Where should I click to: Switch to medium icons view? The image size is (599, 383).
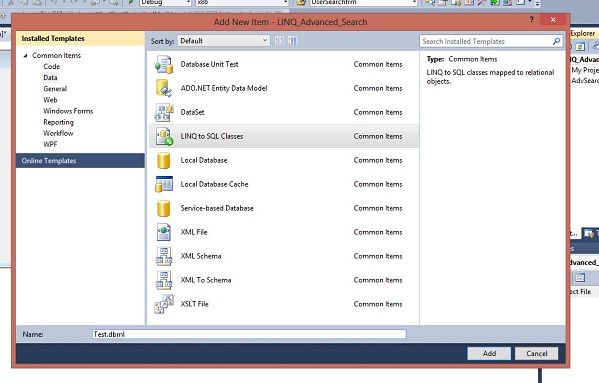pos(293,41)
